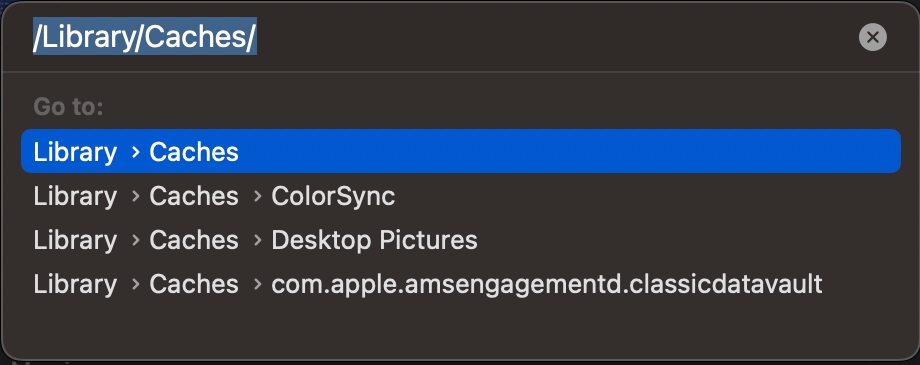Click the chevron after Library in the classicdatavault row

pyautogui.click(x=136, y=285)
